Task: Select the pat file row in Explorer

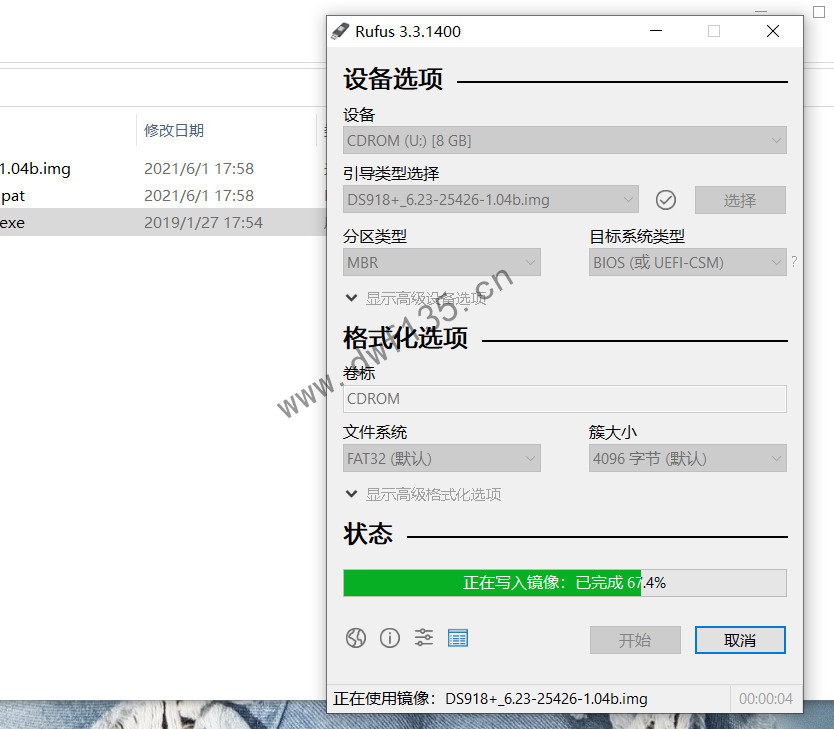Action: [162, 196]
